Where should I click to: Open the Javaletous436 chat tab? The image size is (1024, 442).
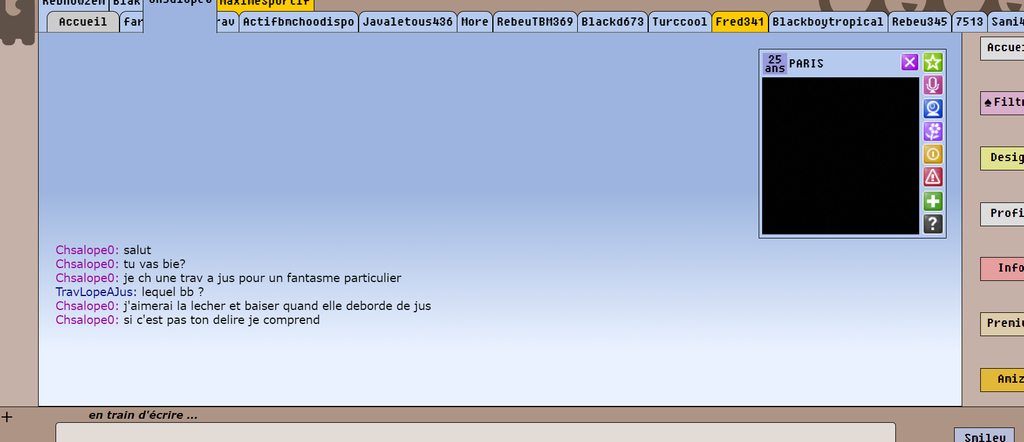408,22
